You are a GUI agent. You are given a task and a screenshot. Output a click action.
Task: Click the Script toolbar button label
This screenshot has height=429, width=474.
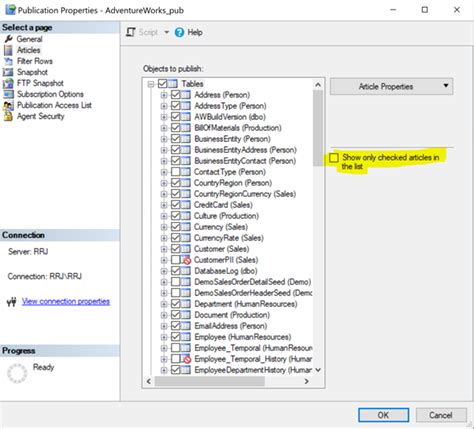(x=148, y=32)
